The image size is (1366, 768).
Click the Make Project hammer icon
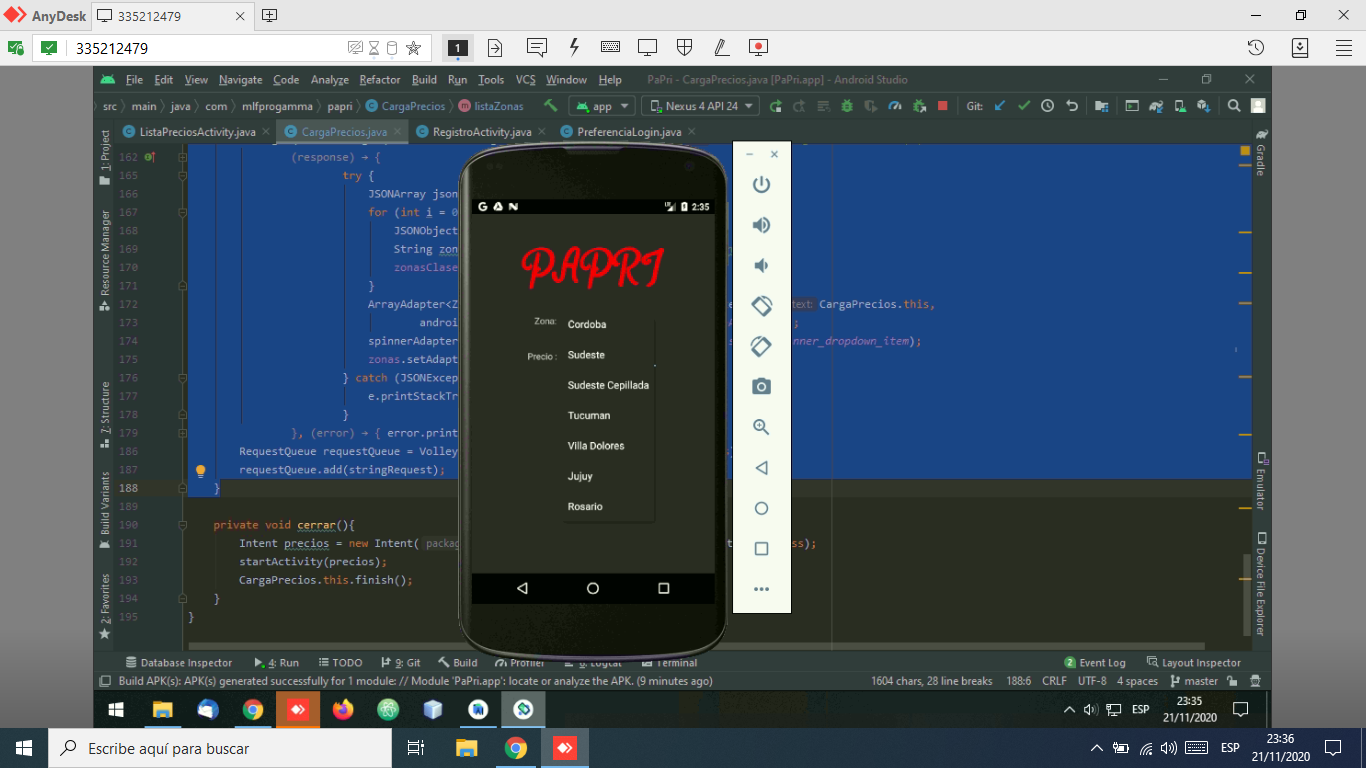[x=550, y=105]
